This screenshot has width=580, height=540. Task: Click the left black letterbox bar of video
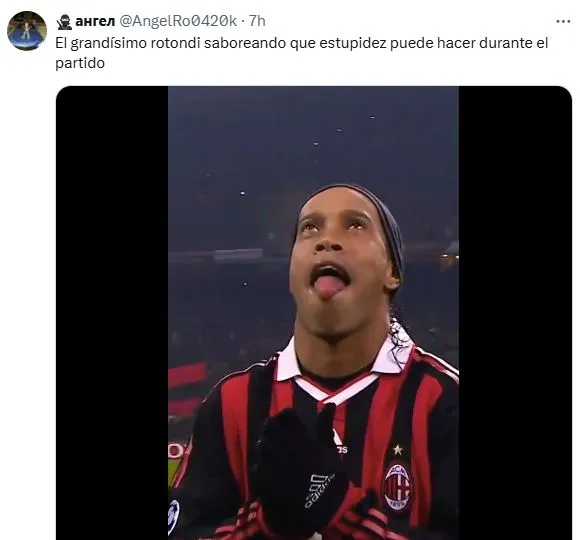112,313
